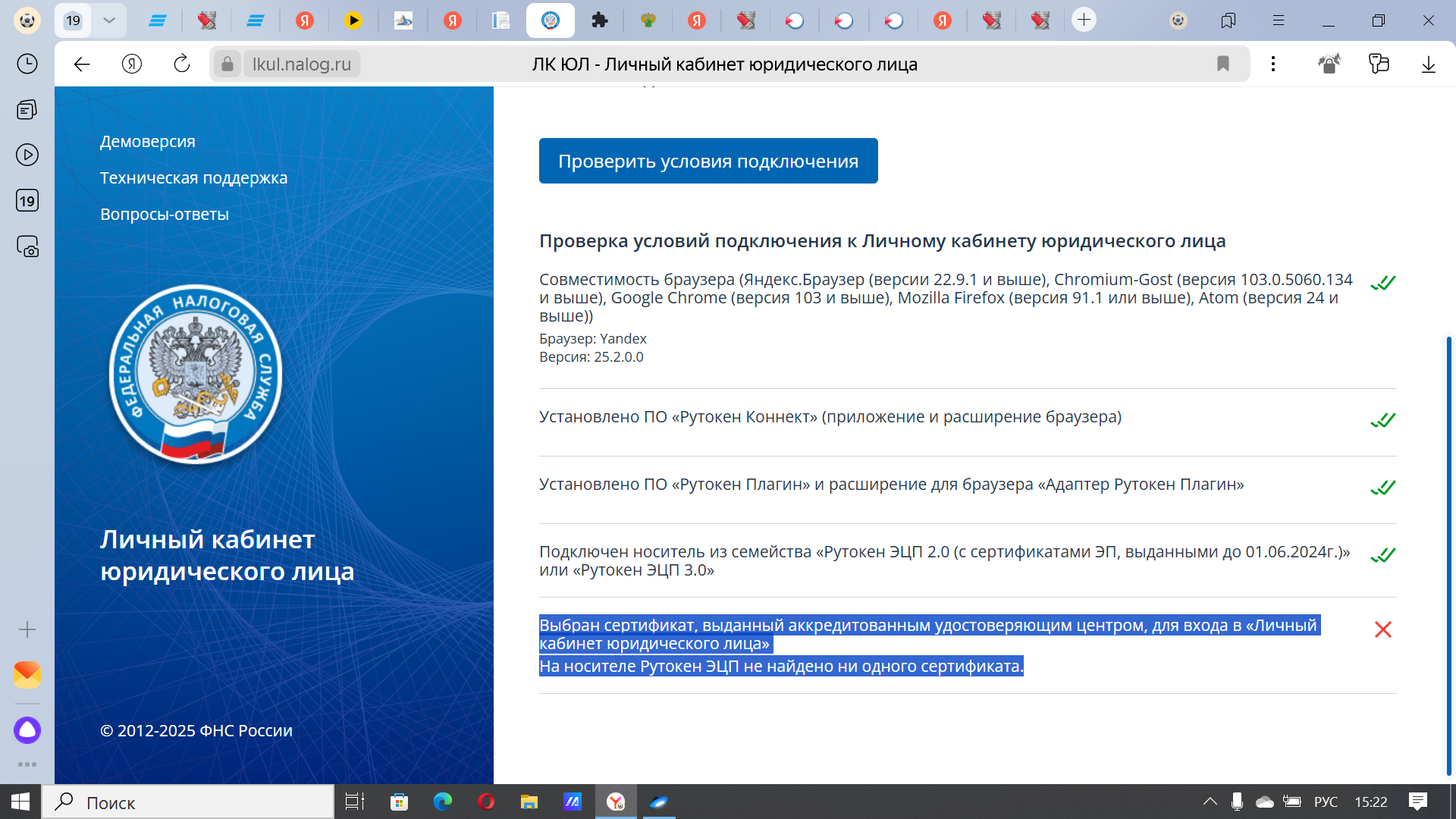The image size is (1456, 819).
Task: Open the translator toolbar icon
Action: 1379,64
